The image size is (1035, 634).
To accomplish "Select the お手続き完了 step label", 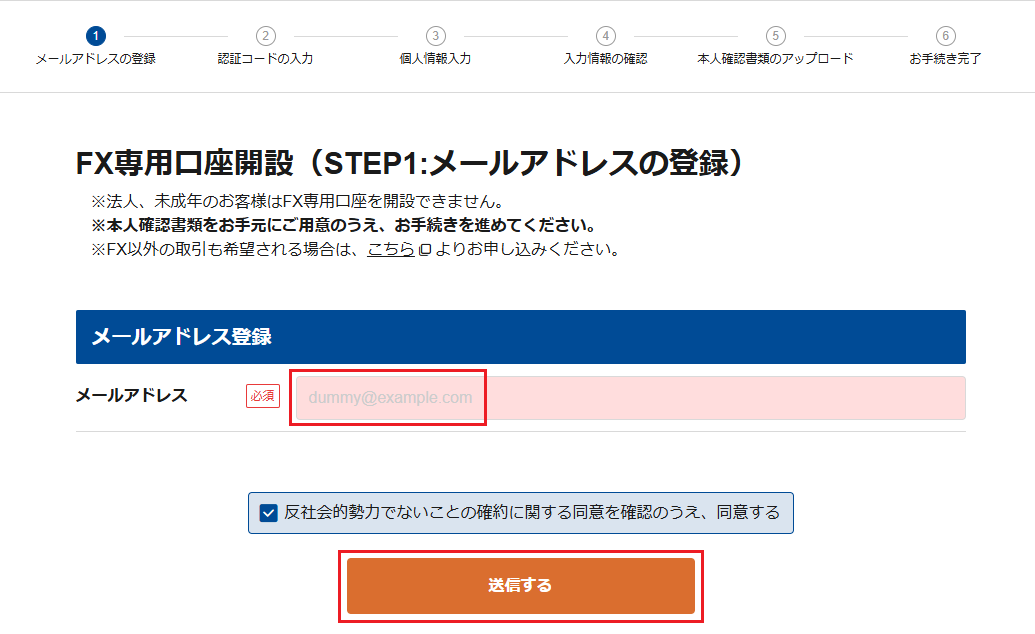I will [945, 59].
